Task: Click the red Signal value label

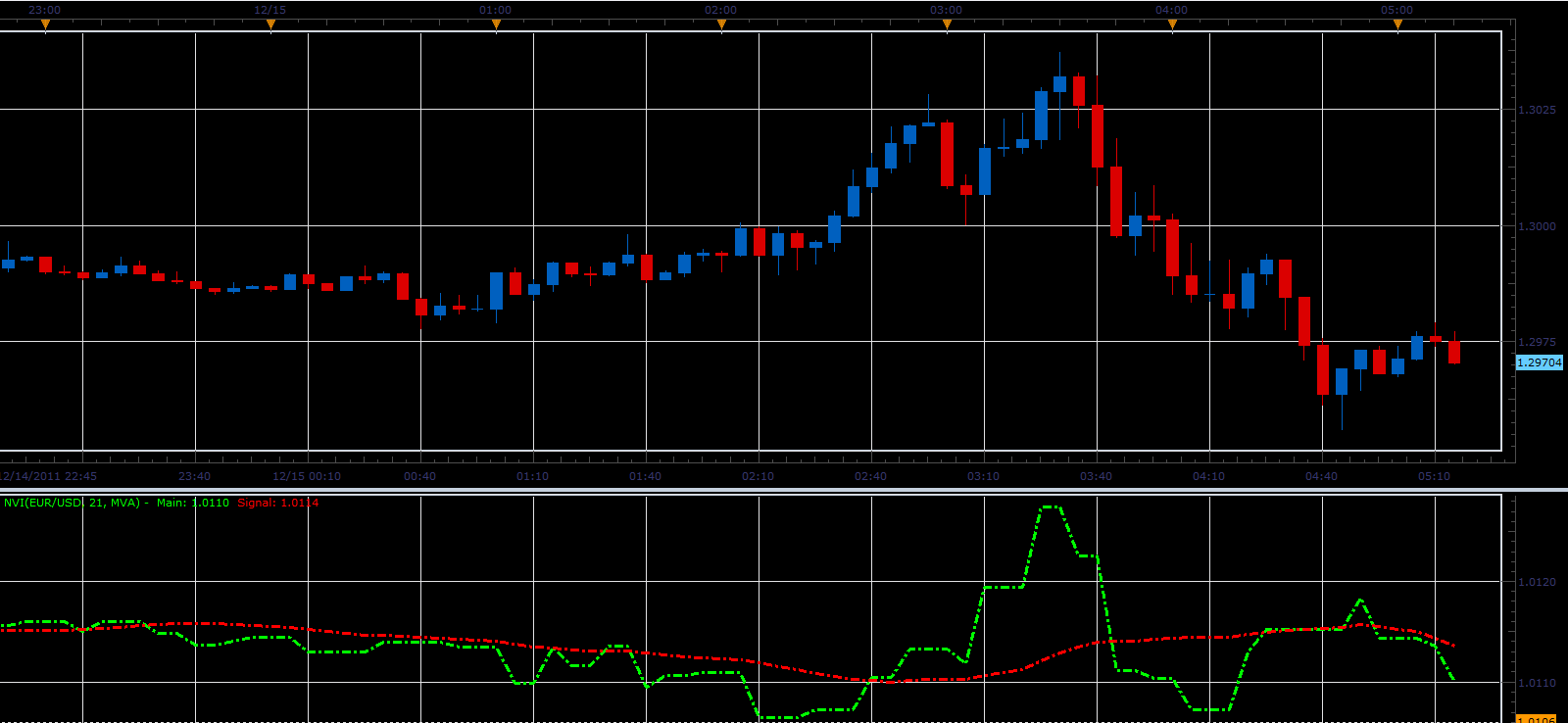Action: (278, 503)
